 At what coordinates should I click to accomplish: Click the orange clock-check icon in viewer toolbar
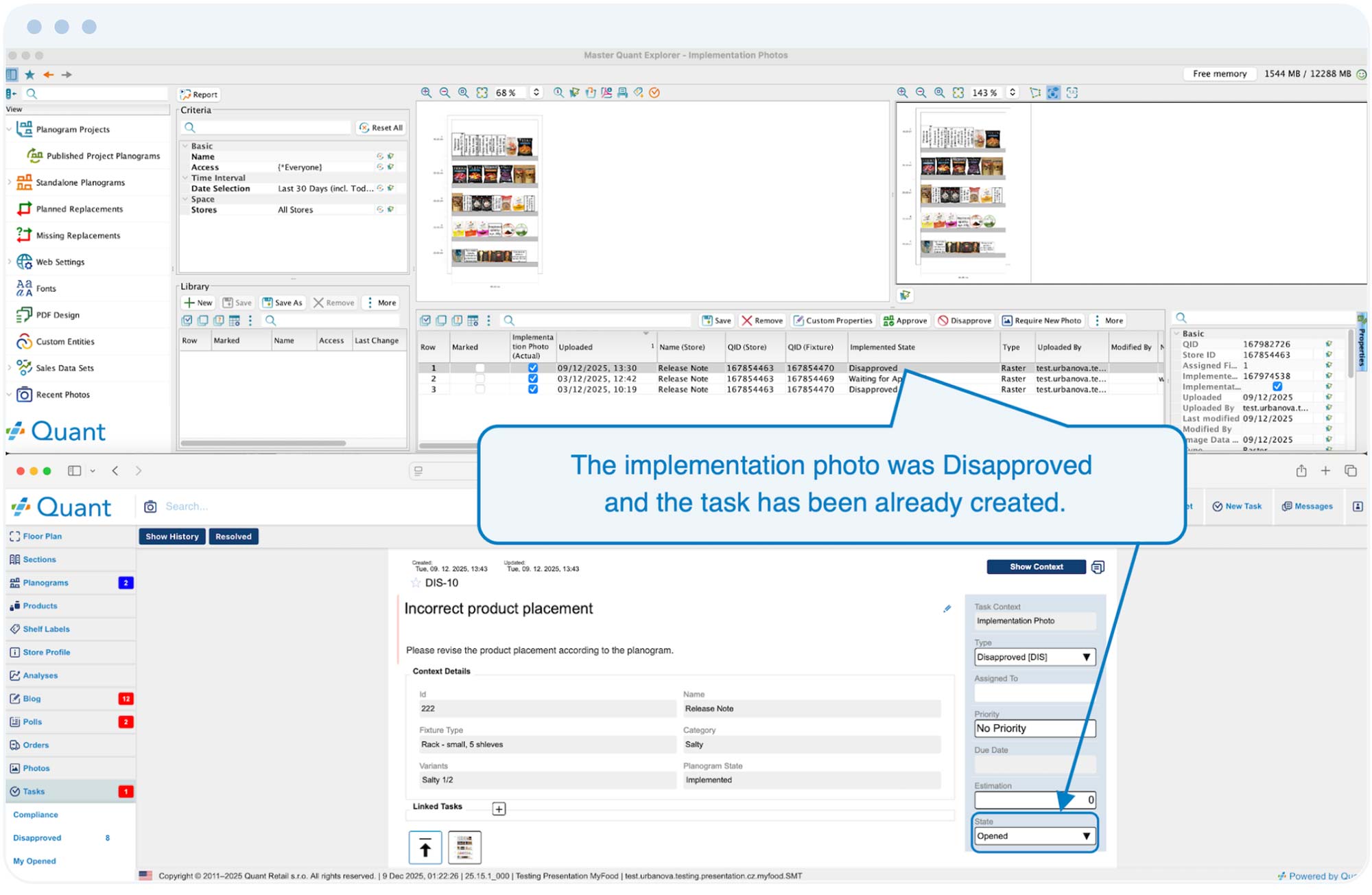coord(654,93)
